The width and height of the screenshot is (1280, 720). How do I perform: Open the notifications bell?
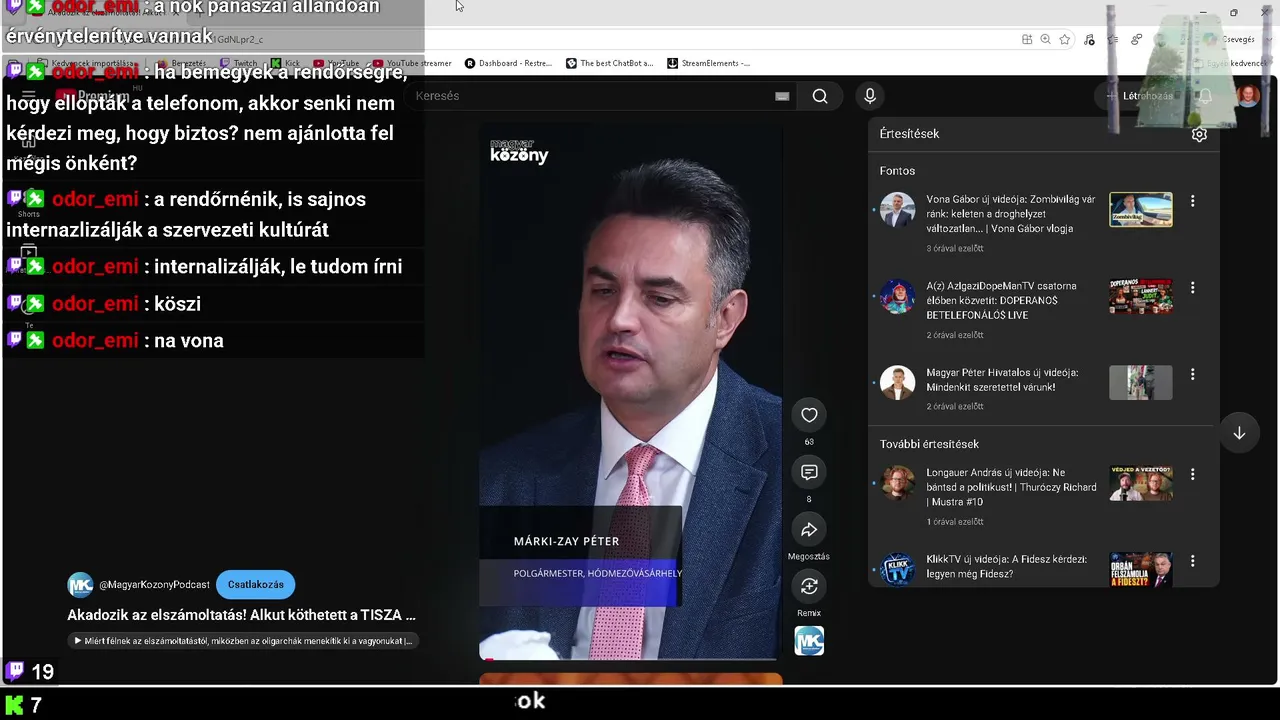click(1205, 96)
